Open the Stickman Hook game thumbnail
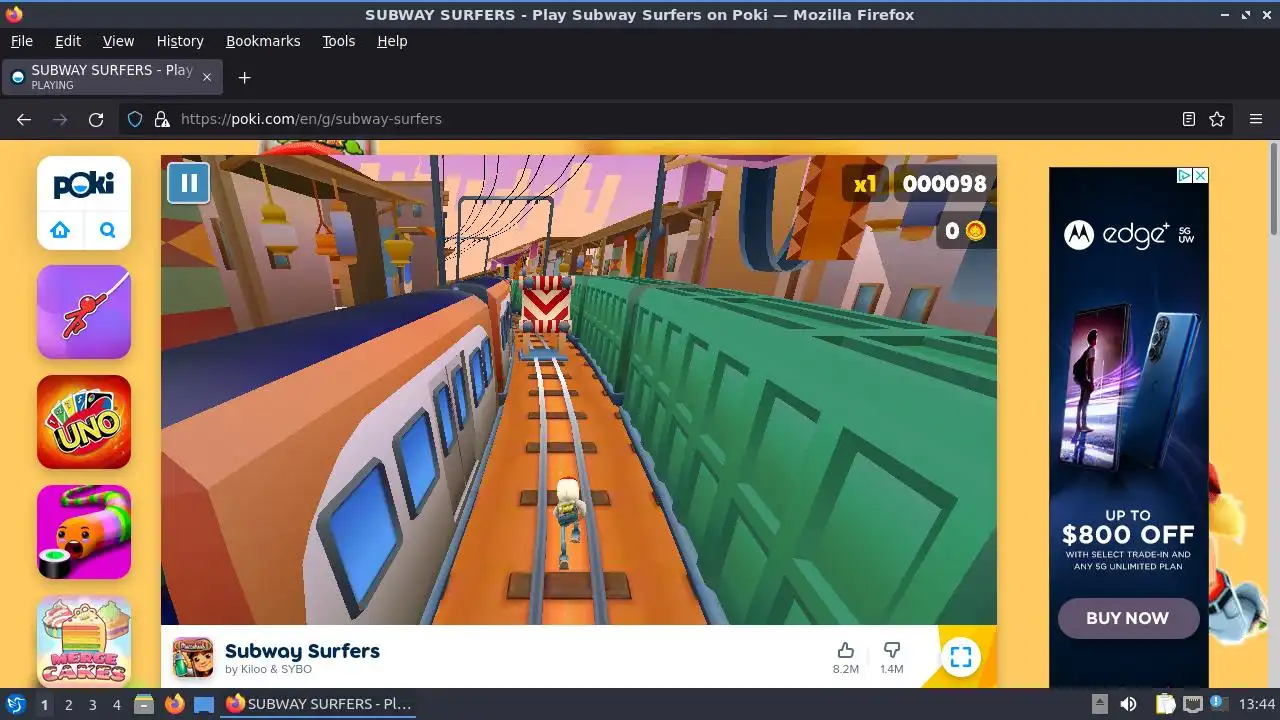 (x=84, y=312)
